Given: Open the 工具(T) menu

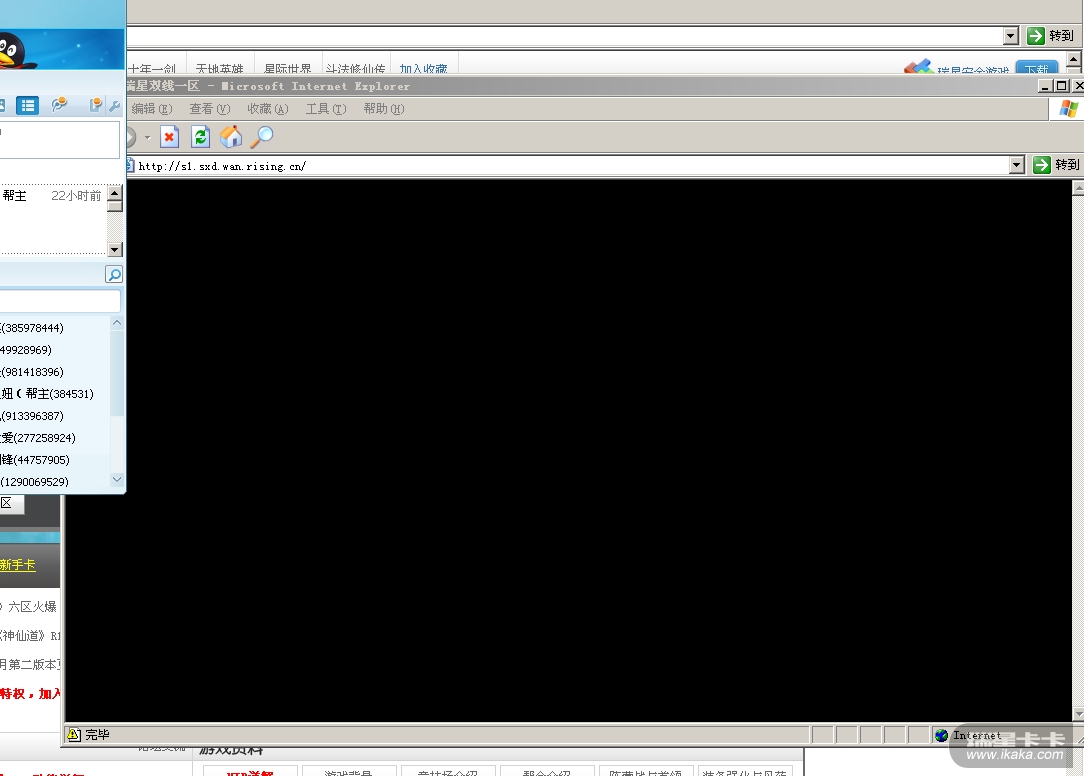Looking at the screenshot, I should tap(326, 109).
